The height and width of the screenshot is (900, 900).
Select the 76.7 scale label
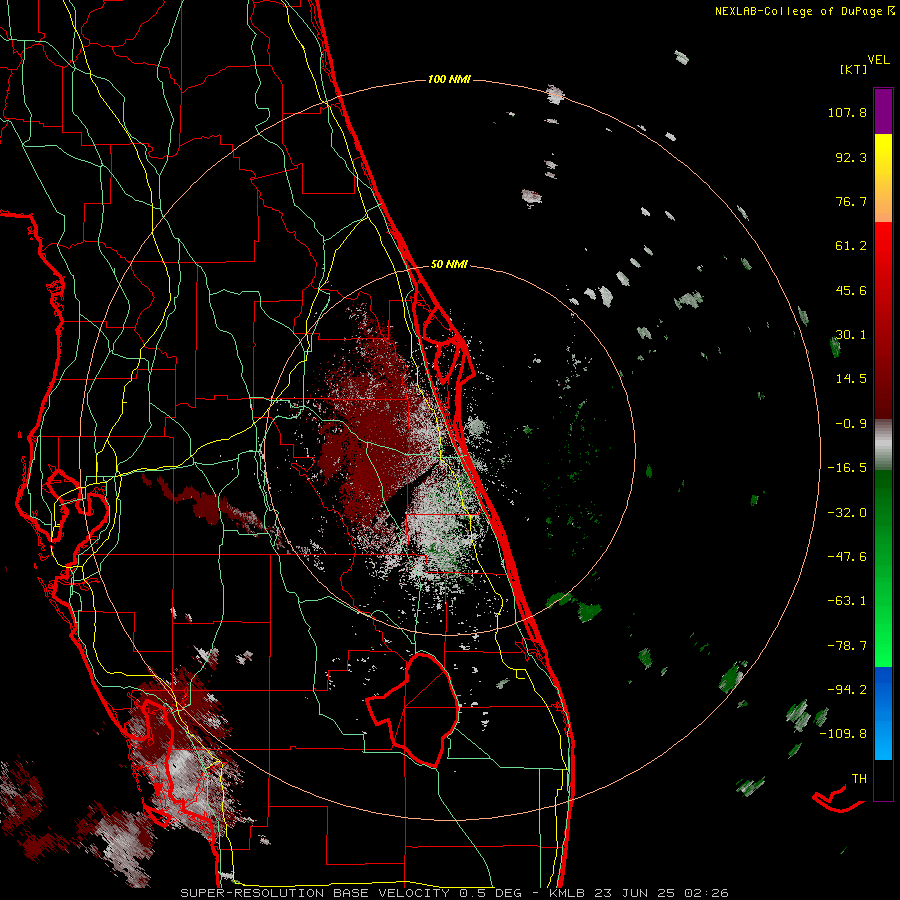[x=851, y=201]
